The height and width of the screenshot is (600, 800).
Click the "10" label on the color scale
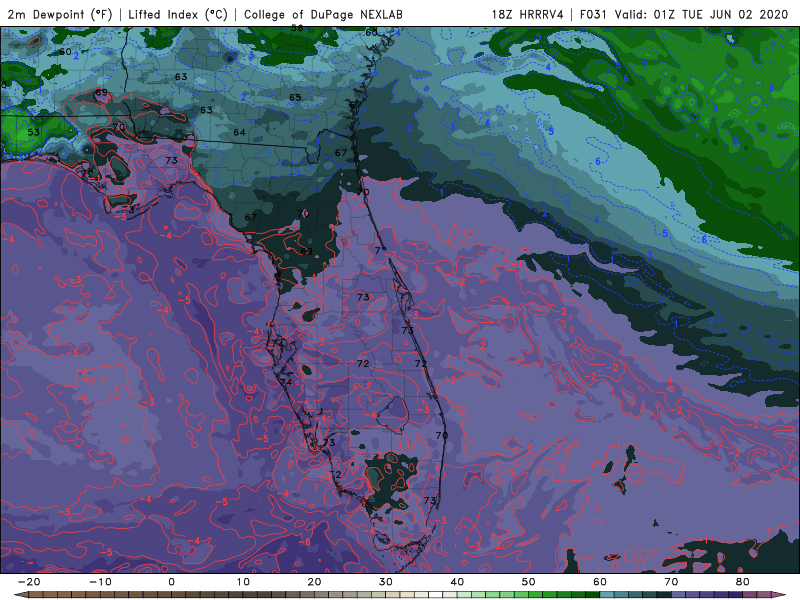click(243, 582)
